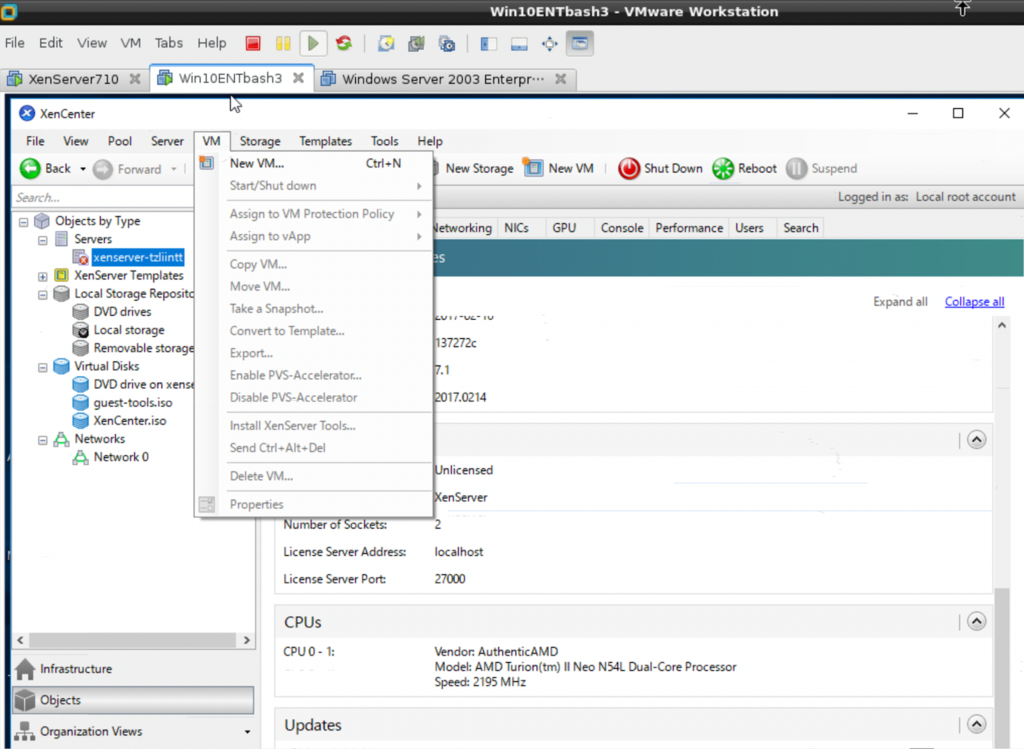Collapse the Updates section chevron

[976, 724]
